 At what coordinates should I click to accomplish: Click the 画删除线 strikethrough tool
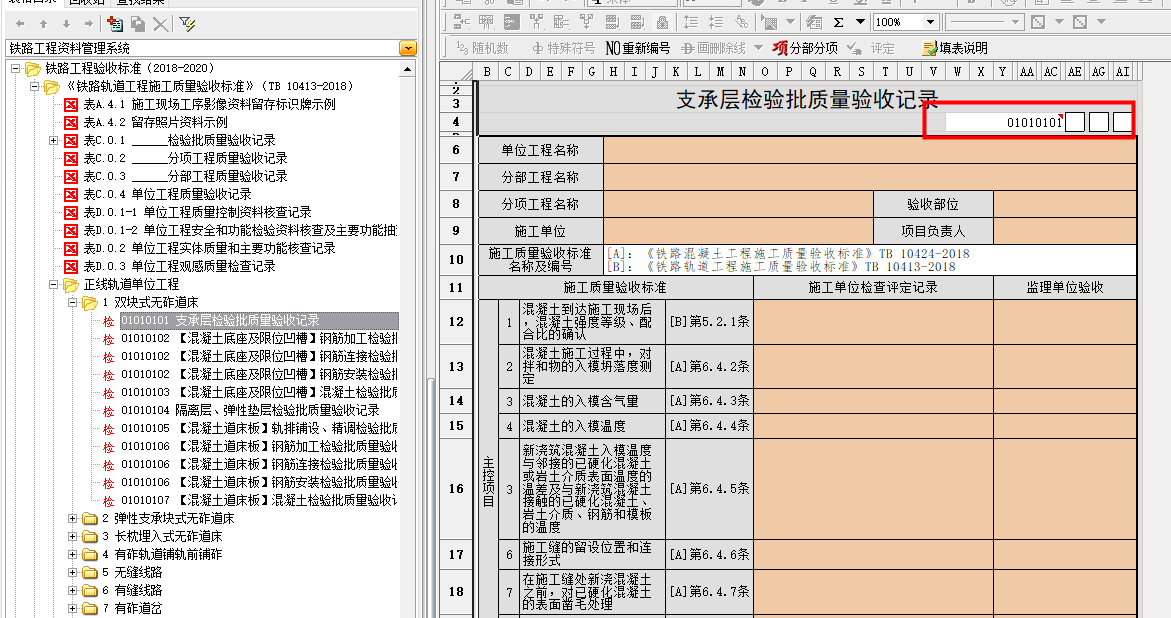coord(714,48)
